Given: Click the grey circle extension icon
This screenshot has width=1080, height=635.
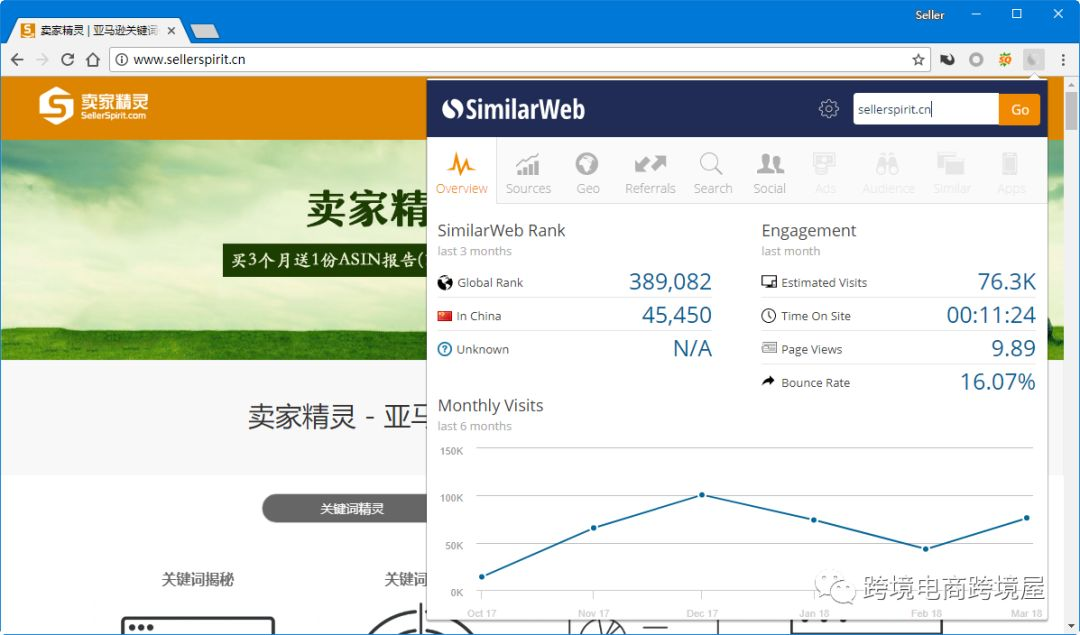Looking at the screenshot, I should pos(976,60).
